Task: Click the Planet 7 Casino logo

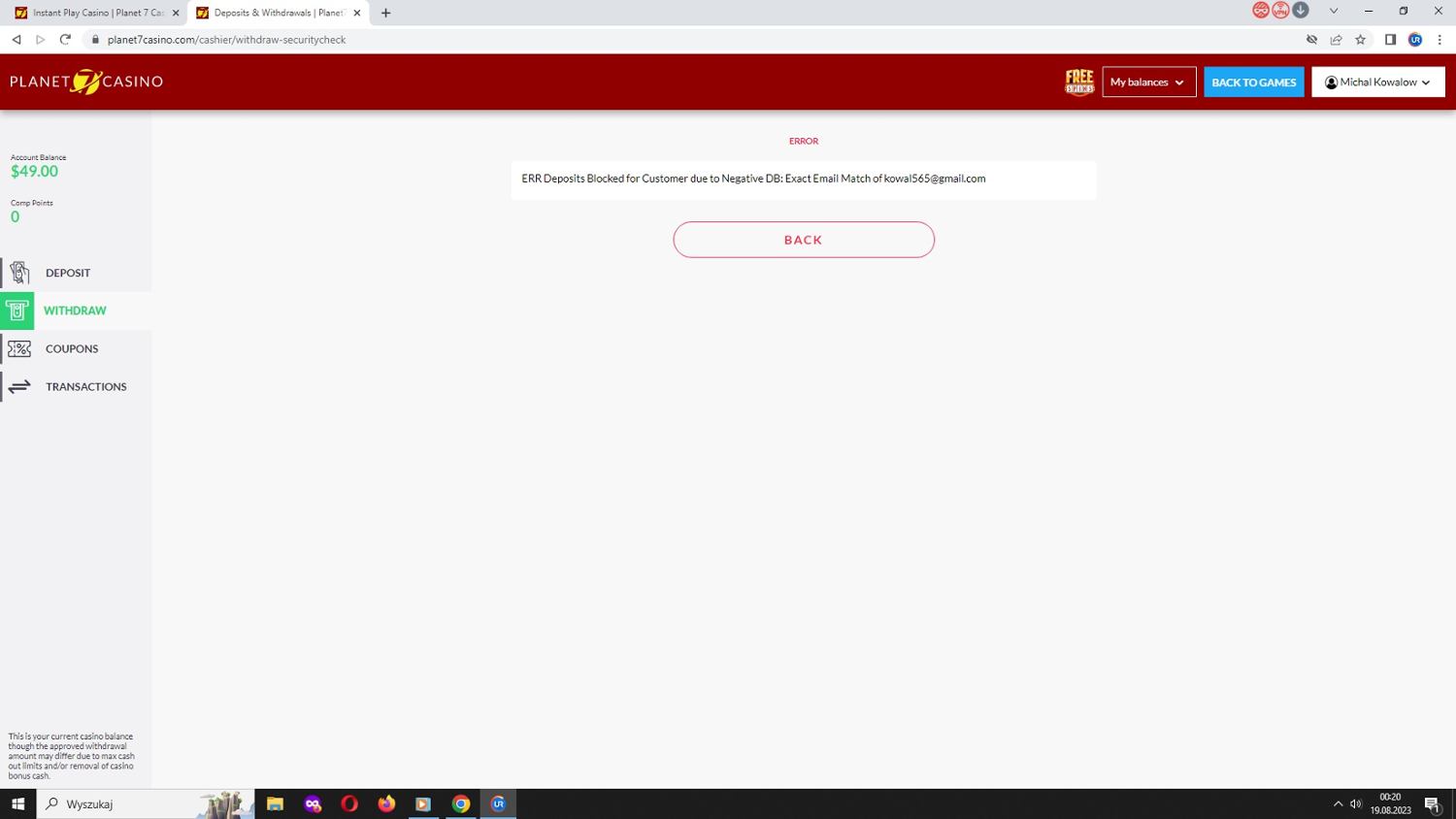Action: [86, 82]
